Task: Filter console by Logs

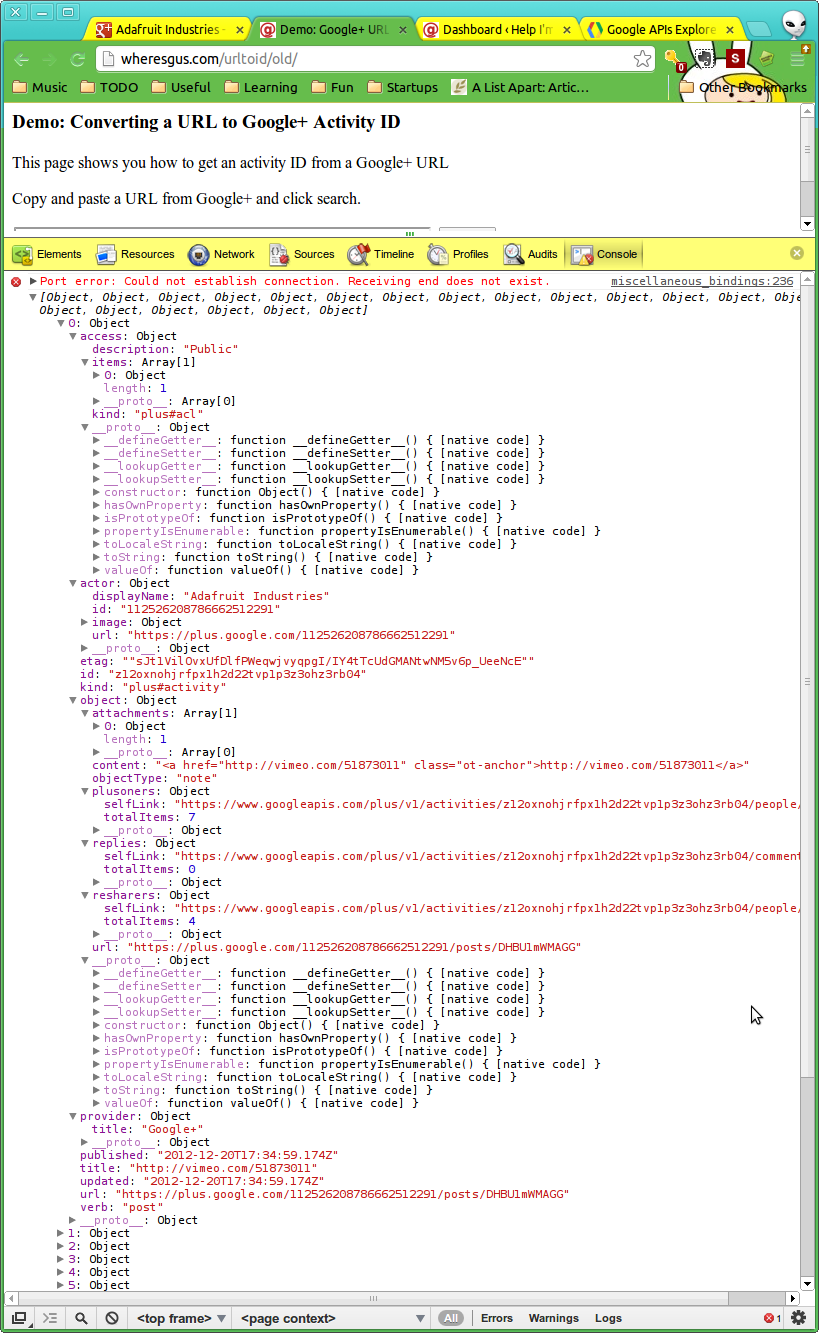Action: (x=608, y=1318)
